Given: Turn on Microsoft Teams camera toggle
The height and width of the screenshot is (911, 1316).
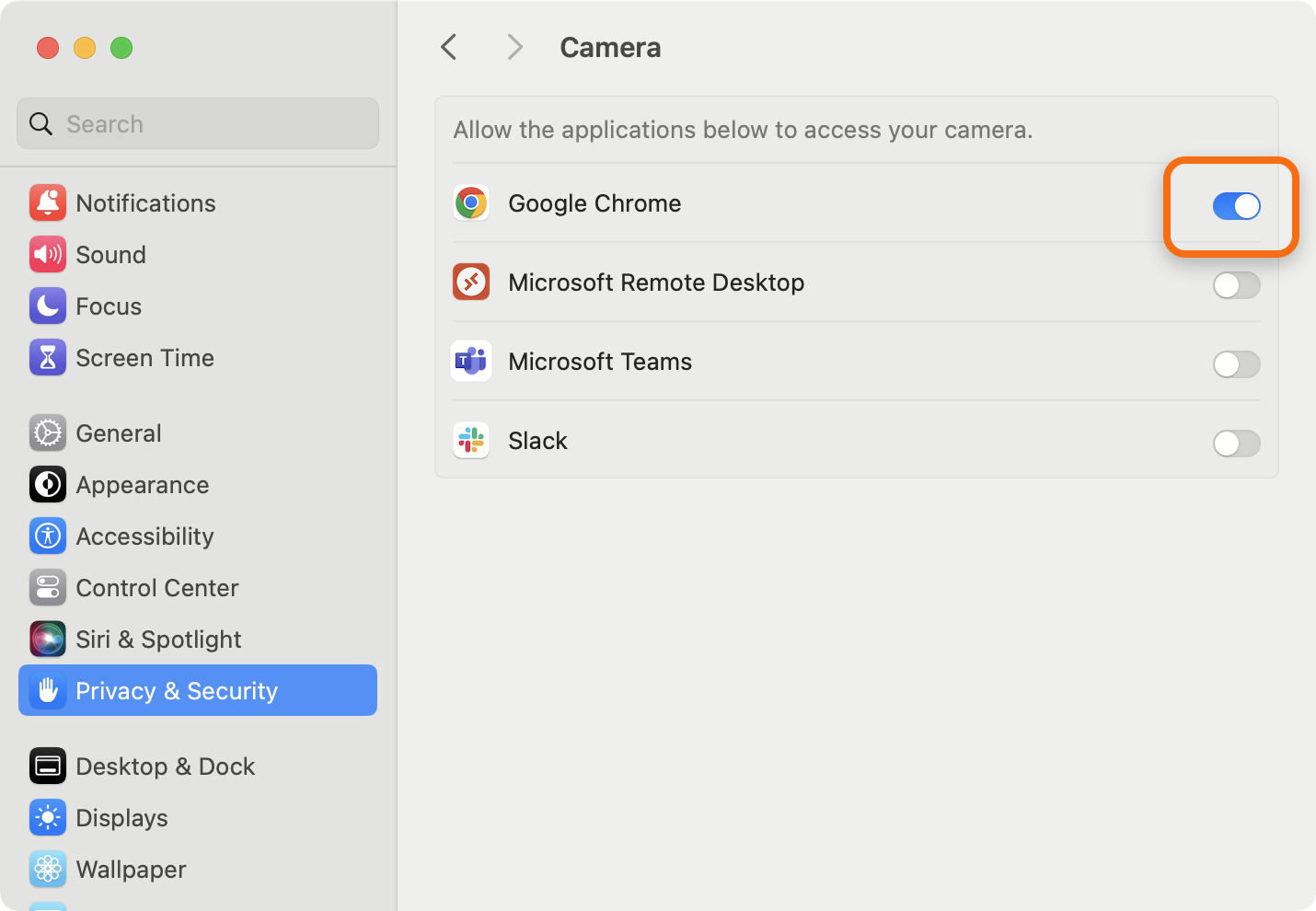Looking at the screenshot, I should click(1236, 364).
